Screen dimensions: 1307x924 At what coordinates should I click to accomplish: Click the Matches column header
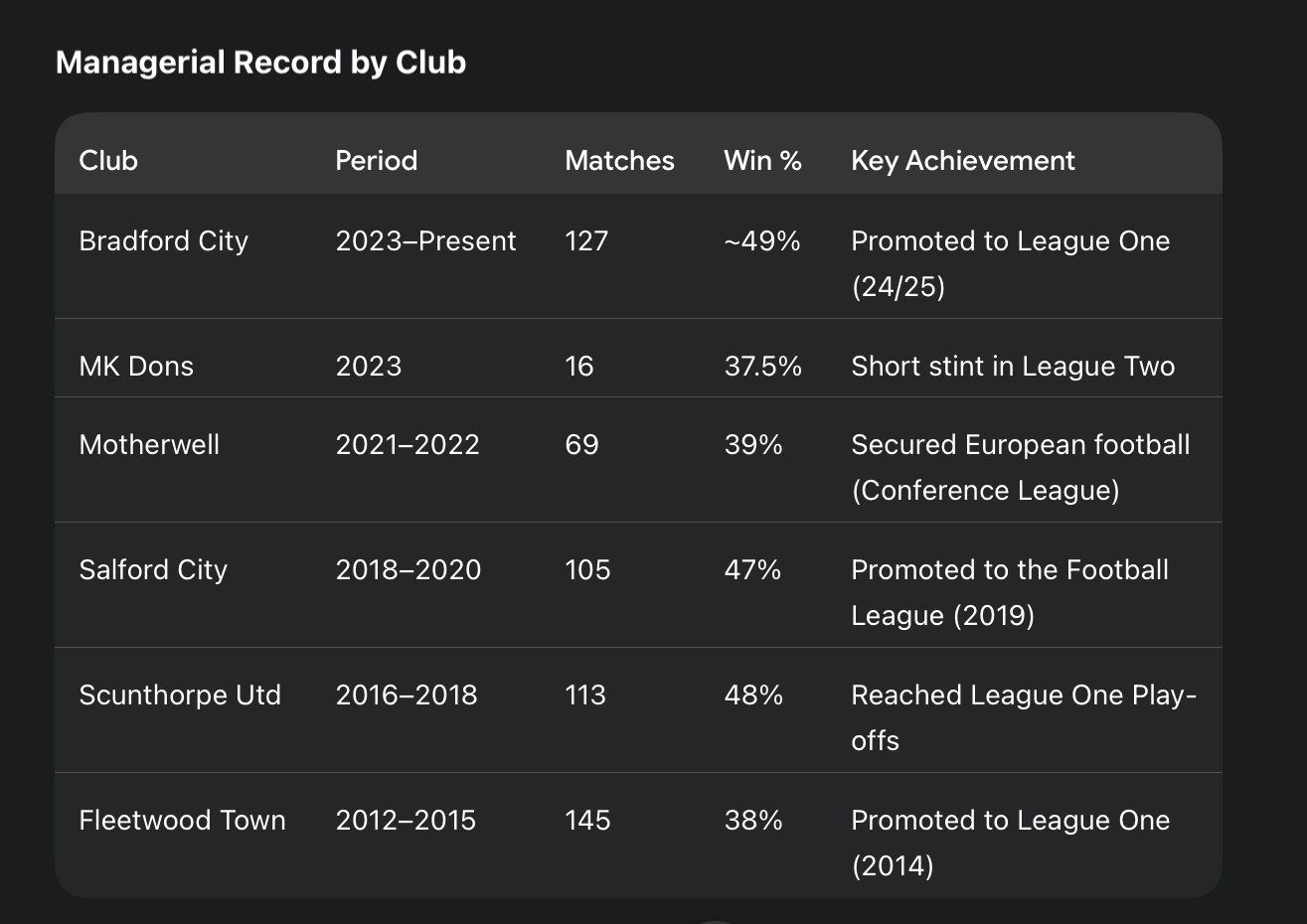(619, 161)
